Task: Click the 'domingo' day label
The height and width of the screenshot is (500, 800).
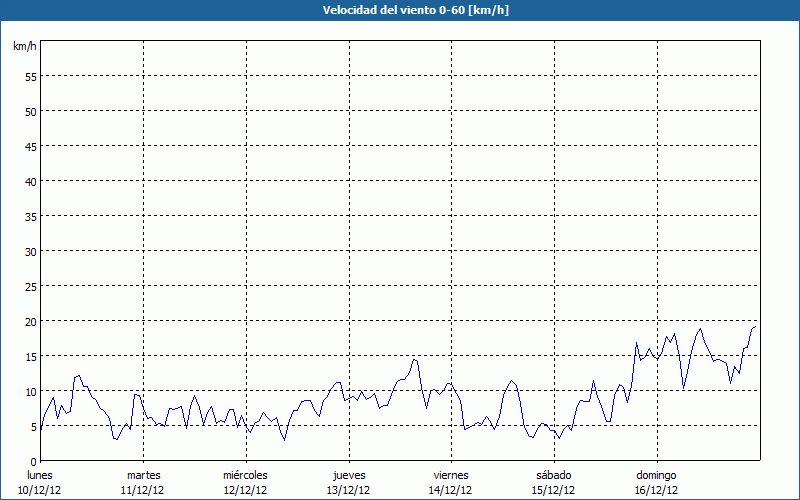Action: point(656,475)
